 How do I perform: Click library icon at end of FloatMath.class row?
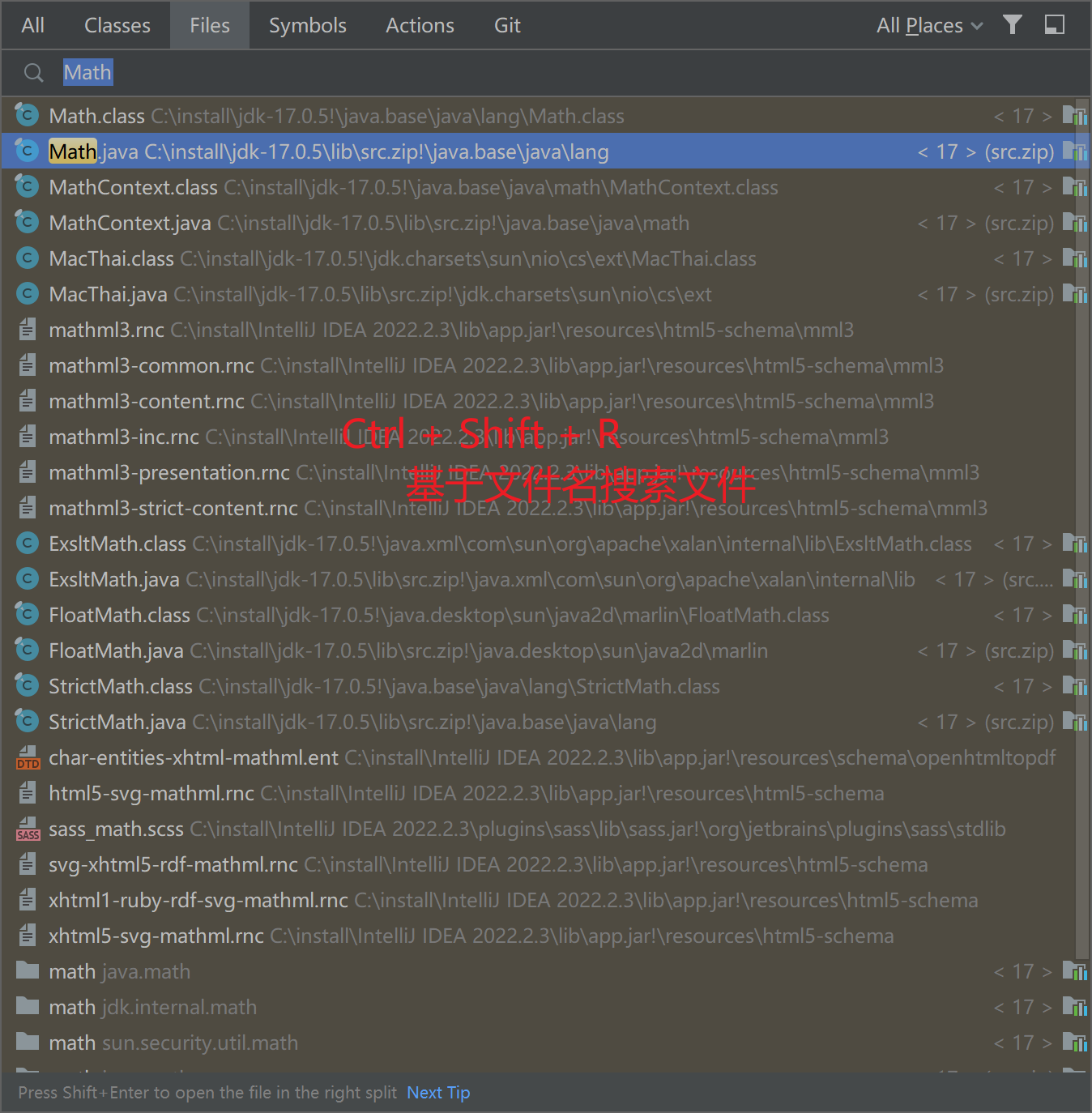[x=1075, y=615]
